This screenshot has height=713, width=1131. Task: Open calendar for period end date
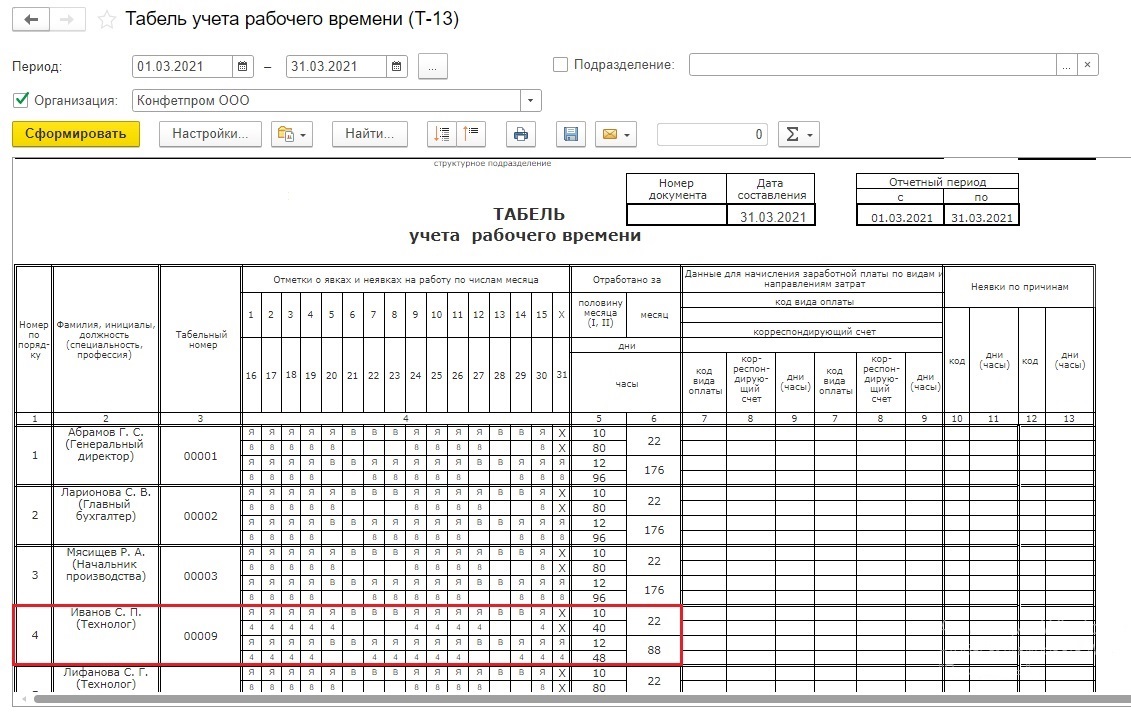(x=397, y=66)
